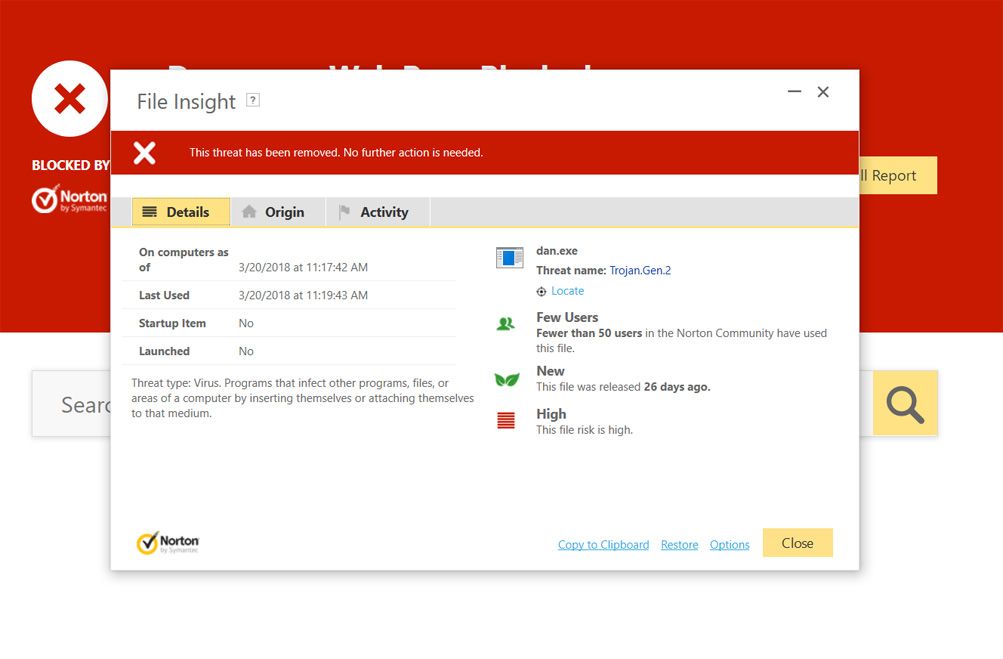Click the 'This file risk is high.' text
This screenshot has height=659, width=1003.
[585, 430]
